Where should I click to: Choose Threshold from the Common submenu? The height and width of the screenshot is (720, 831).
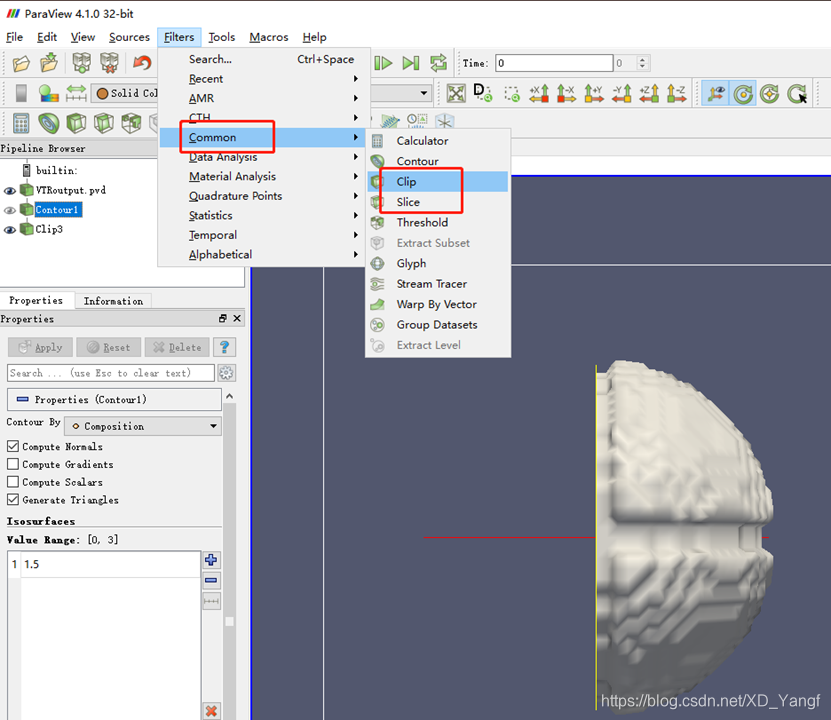tap(438, 223)
